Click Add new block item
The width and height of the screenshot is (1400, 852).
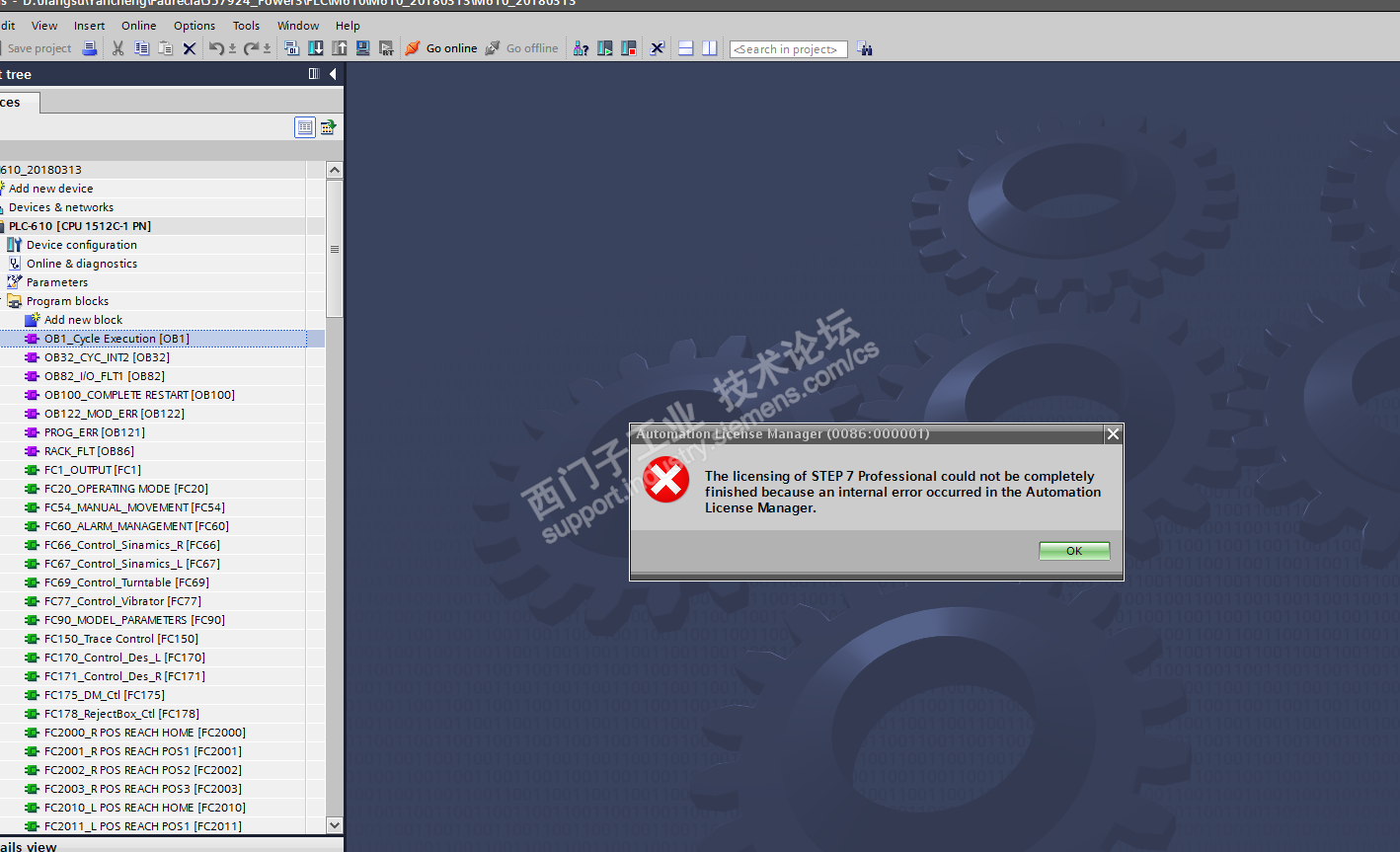pos(83,320)
